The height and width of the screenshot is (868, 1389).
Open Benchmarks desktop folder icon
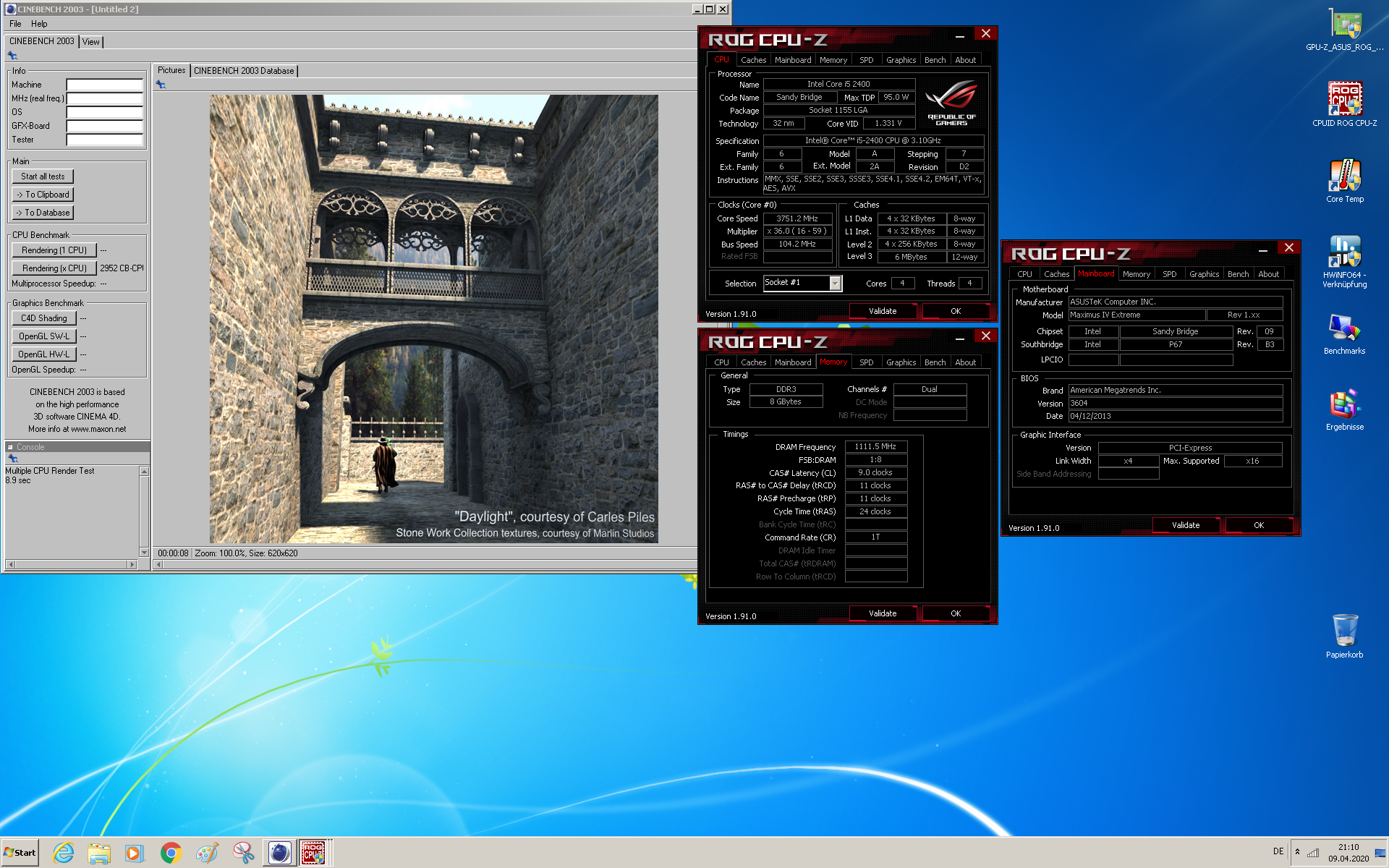[1344, 333]
